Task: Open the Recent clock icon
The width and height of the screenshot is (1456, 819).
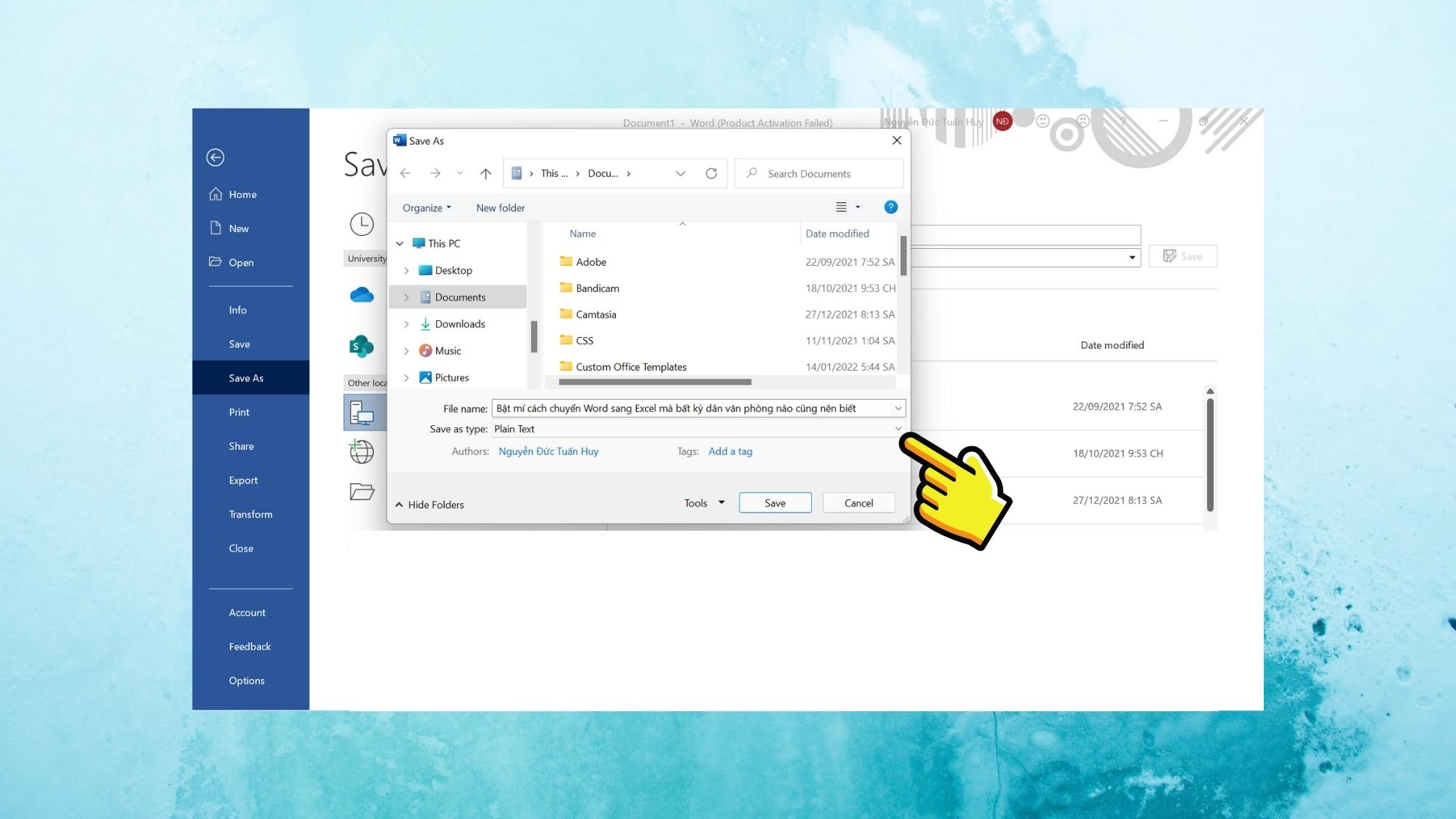Action: click(x=362, y=224)
